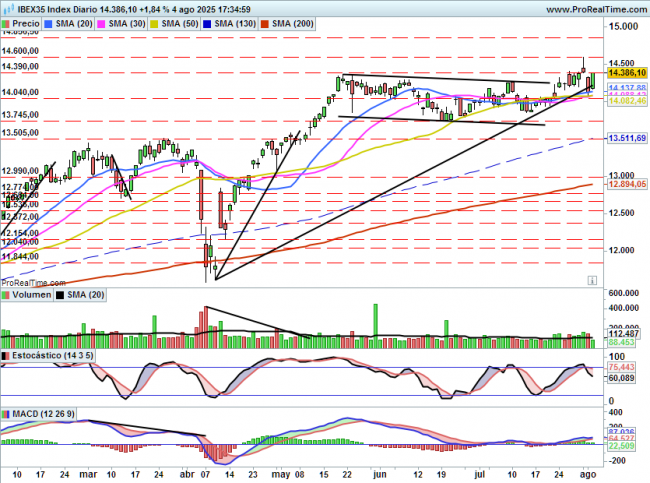Screen dimensions: 650x483
Task: Click the Precio legend label
Action: point(26,24)
